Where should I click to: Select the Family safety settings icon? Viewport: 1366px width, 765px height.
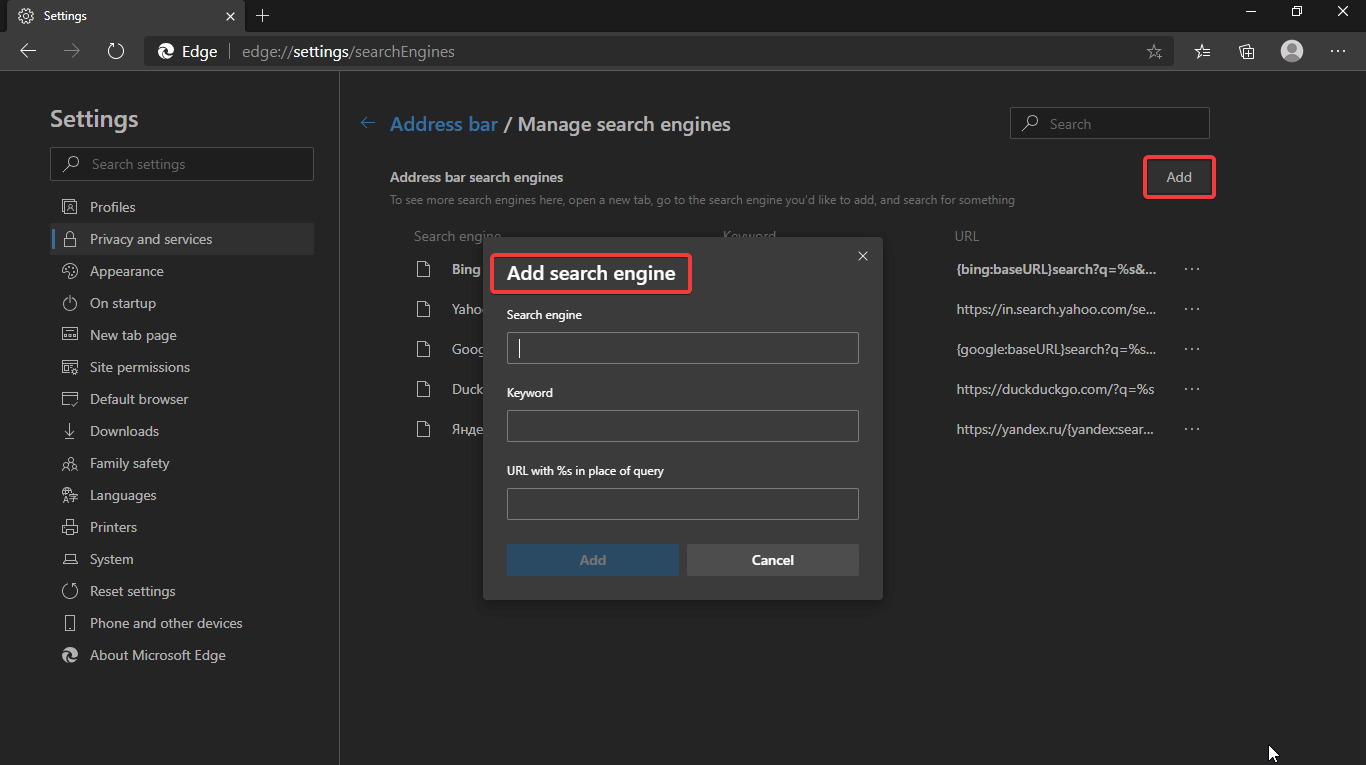[x=70, y=463]
